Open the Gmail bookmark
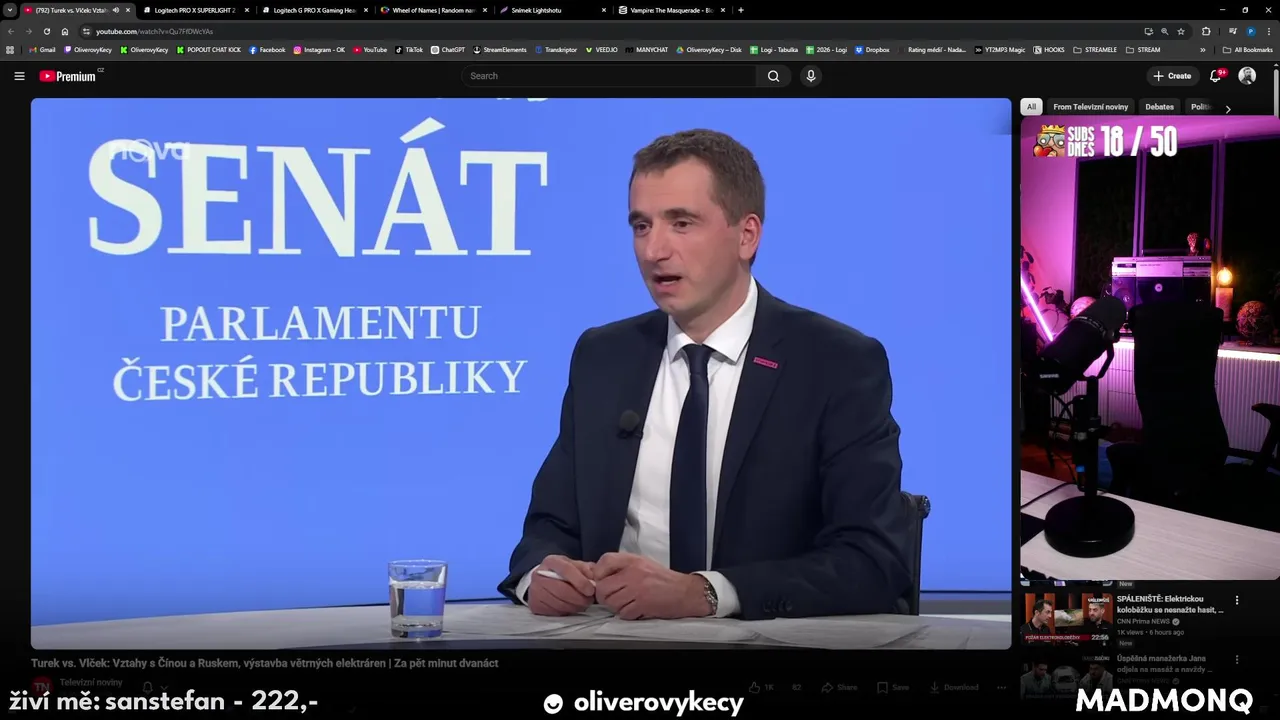The image size is (1280, 720). (43, 50)
